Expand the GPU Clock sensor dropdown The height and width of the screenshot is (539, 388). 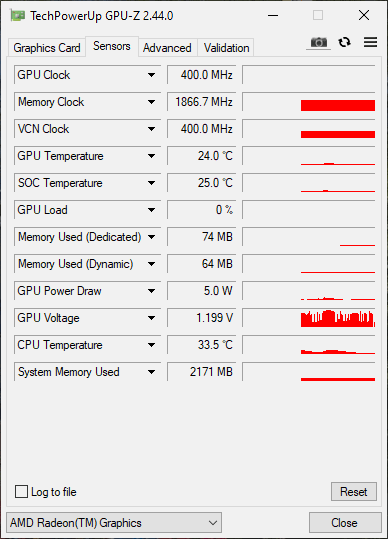151,75
